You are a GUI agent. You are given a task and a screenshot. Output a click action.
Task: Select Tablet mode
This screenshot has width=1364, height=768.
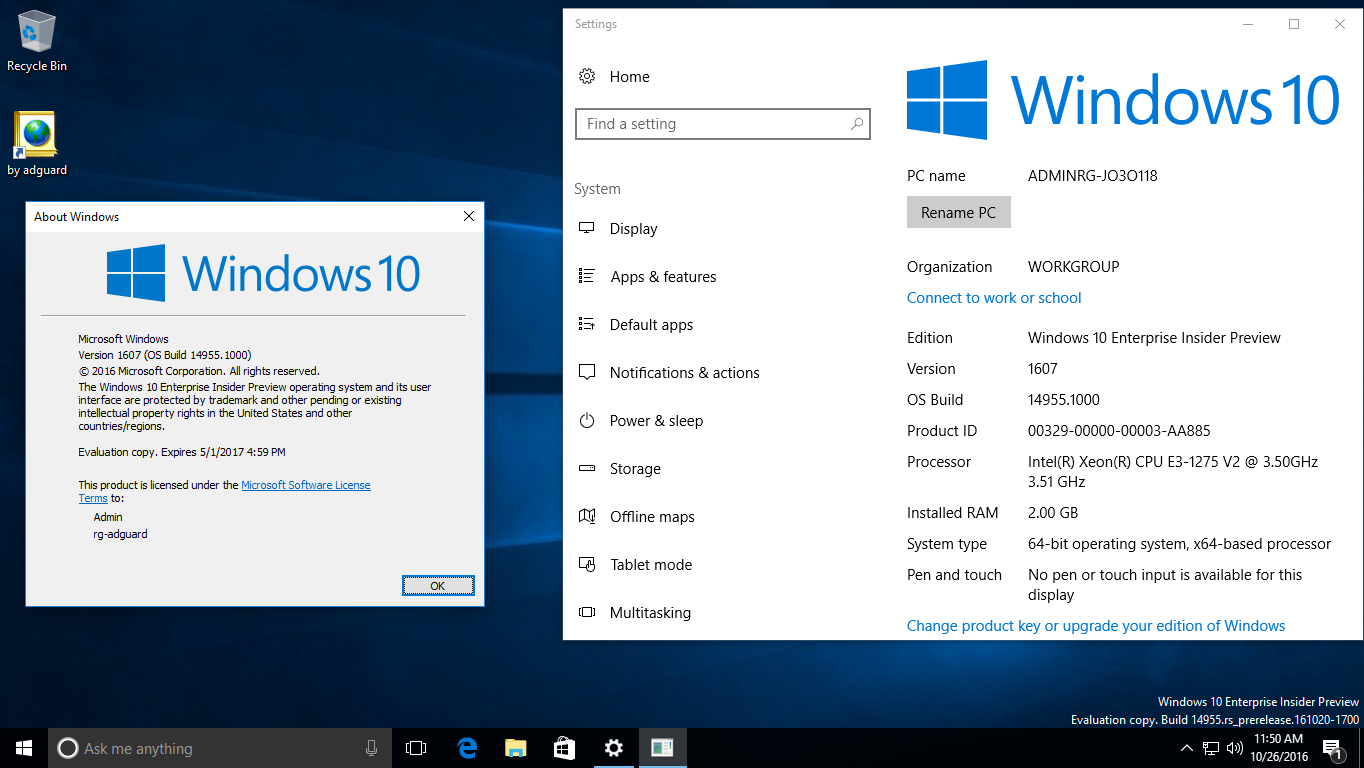[651, 565]
